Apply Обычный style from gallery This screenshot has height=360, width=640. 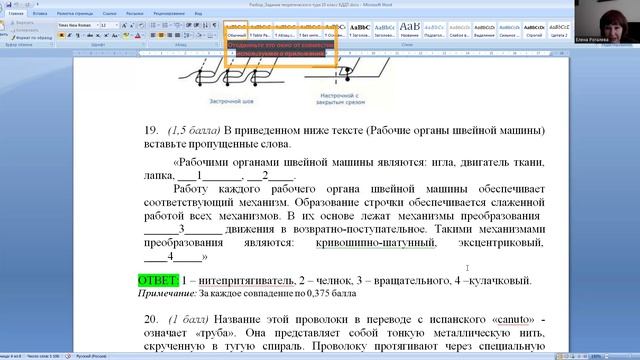tap(236, 30)
